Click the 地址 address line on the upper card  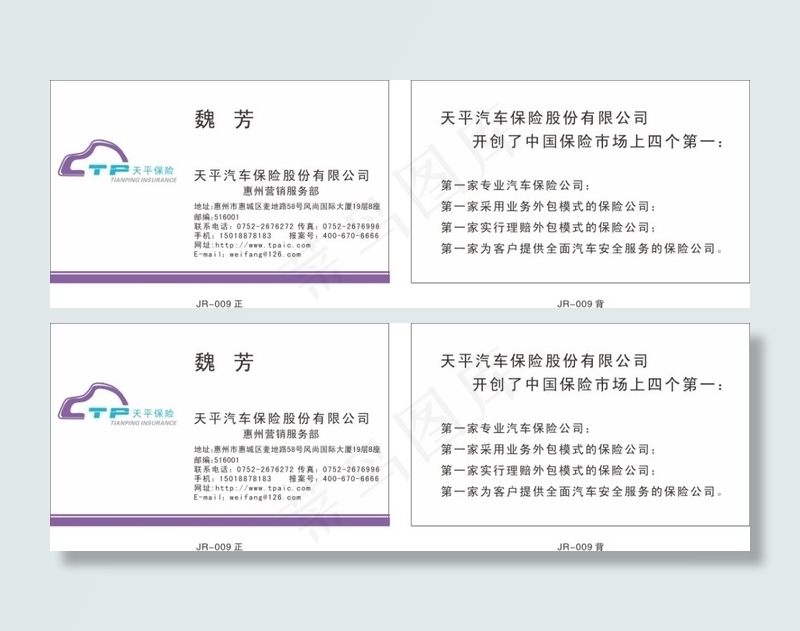[x=287, y=207]
